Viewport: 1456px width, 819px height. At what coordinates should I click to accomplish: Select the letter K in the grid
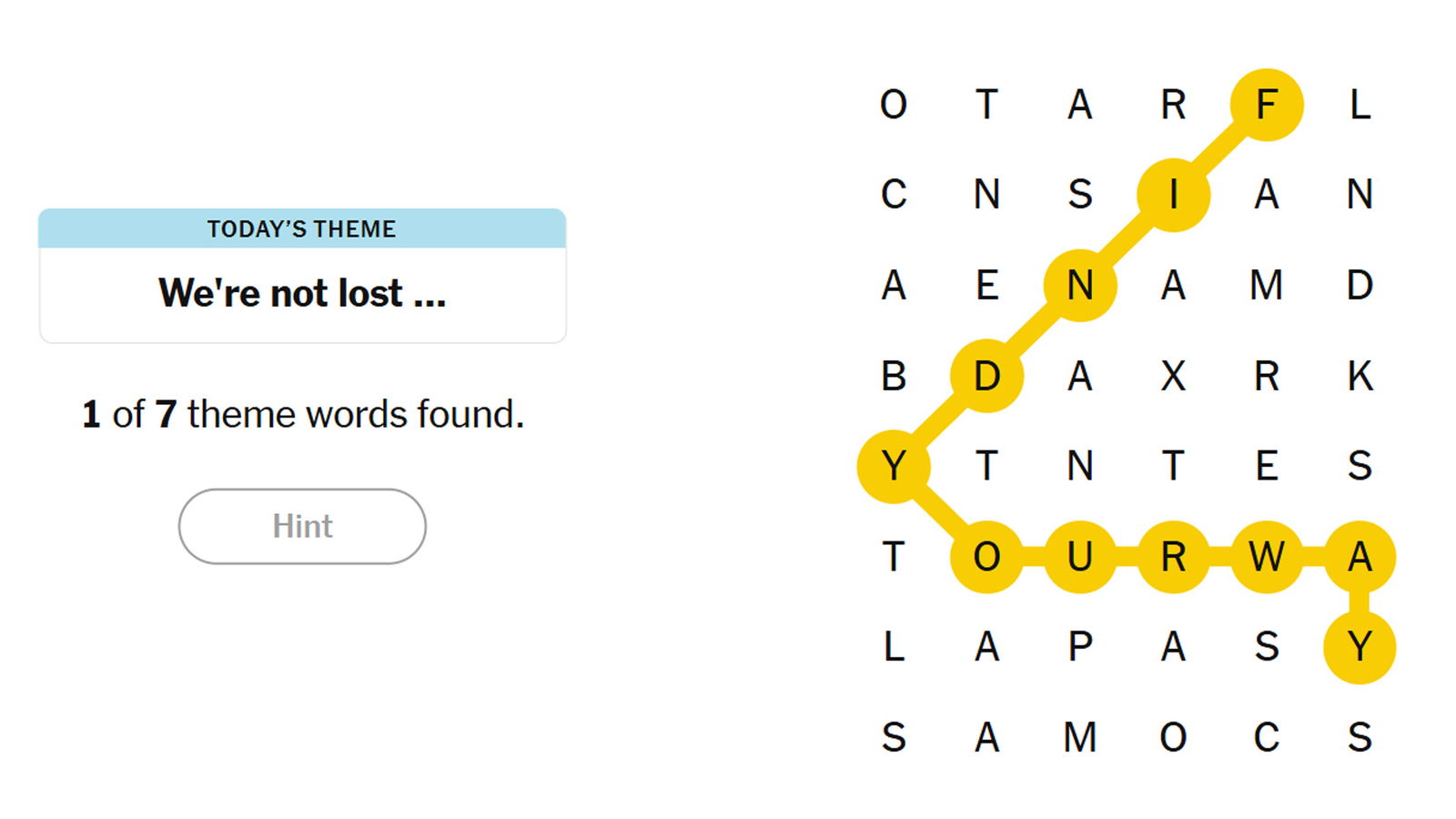1360,376
